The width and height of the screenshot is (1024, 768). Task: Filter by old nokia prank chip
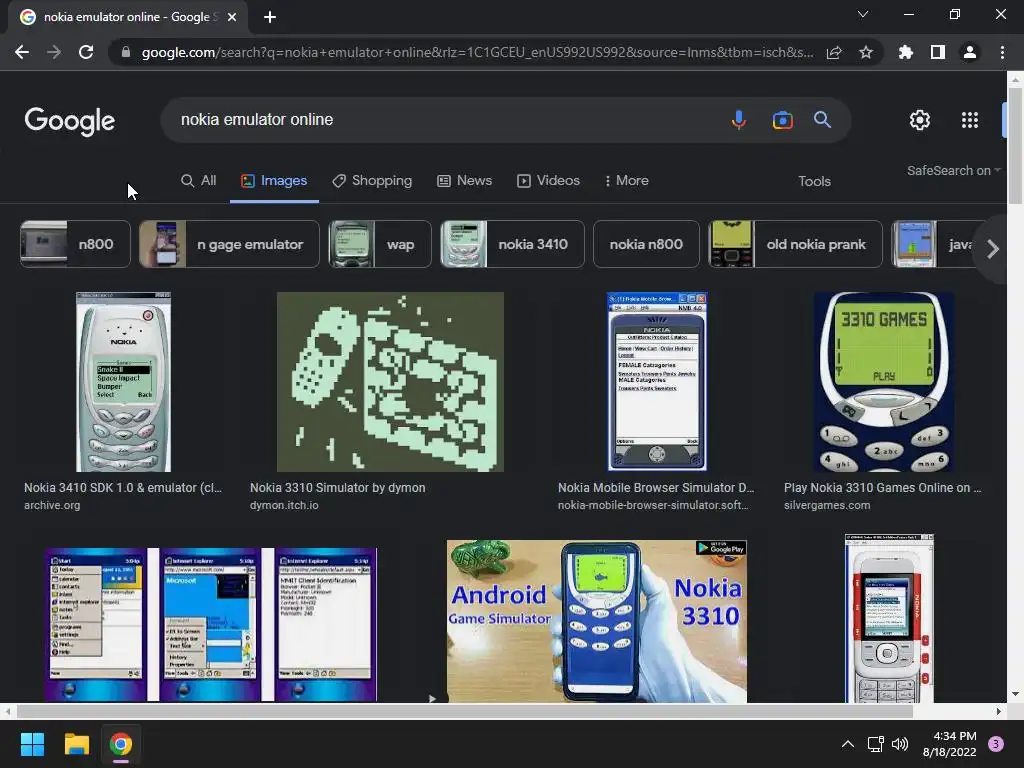[795, 244]
